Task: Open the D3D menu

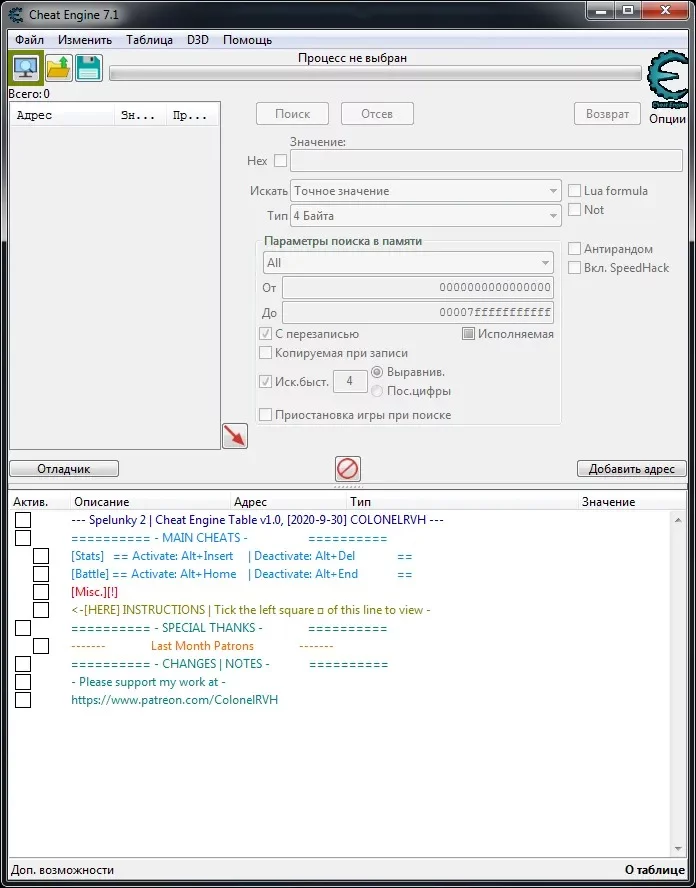Action: click(198, 40)
